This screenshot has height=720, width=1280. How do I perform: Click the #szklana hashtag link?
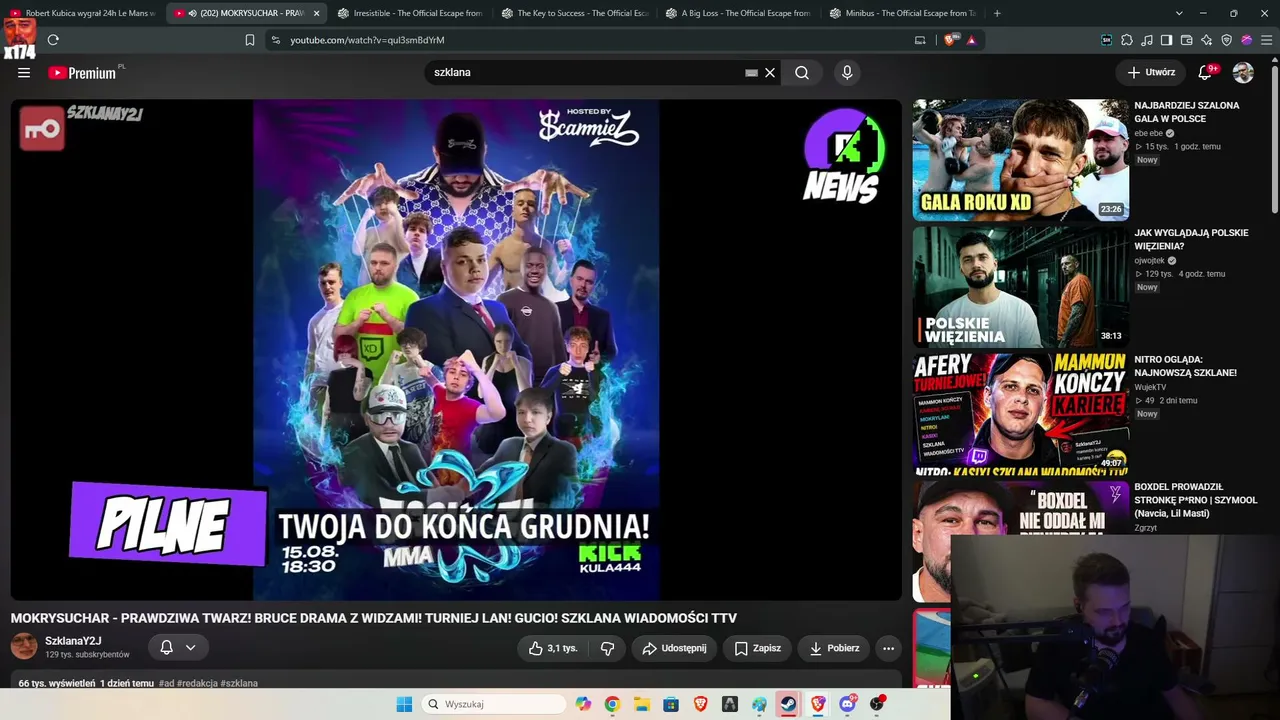tap(240, 683)
